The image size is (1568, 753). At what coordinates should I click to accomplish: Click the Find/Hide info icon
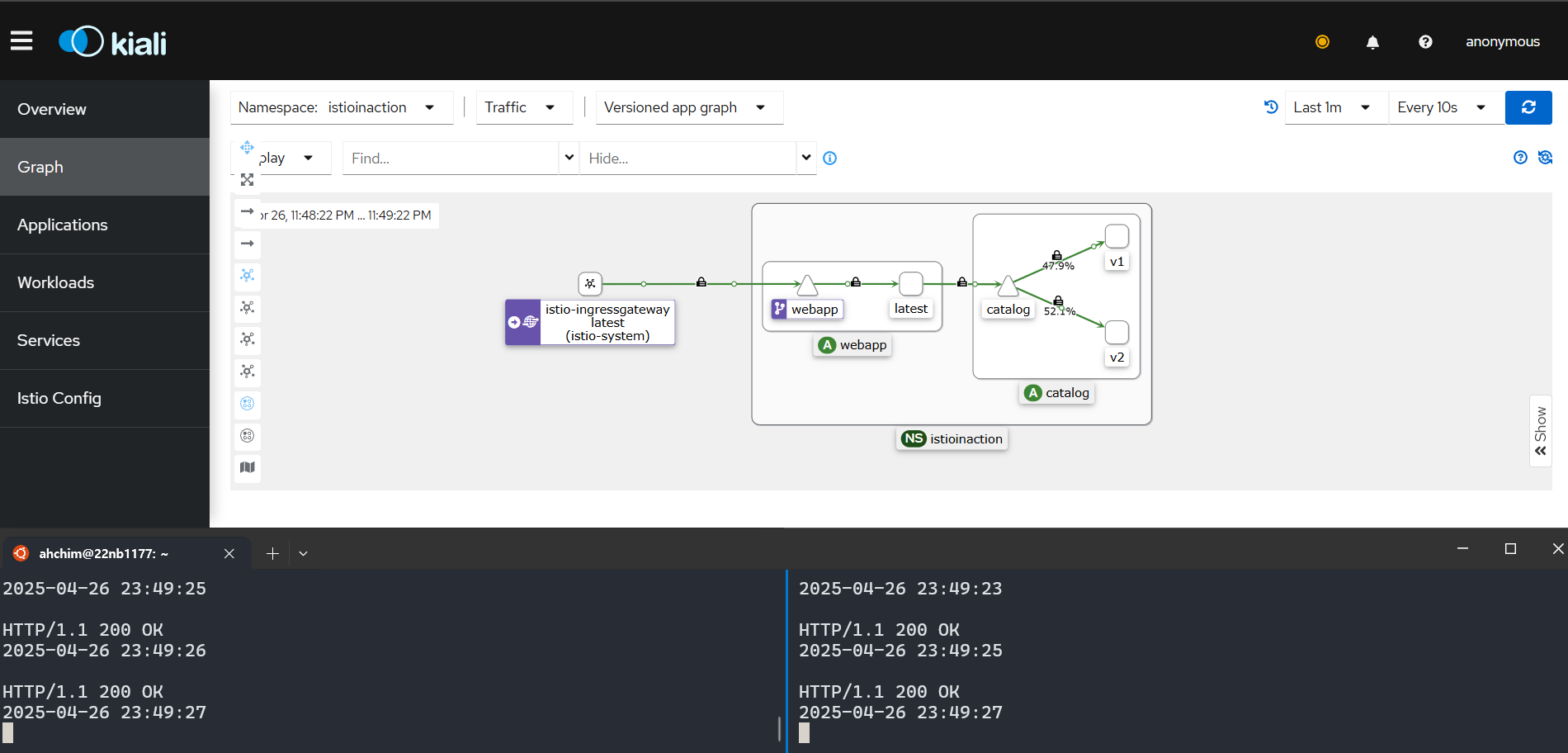pos(830,159)
